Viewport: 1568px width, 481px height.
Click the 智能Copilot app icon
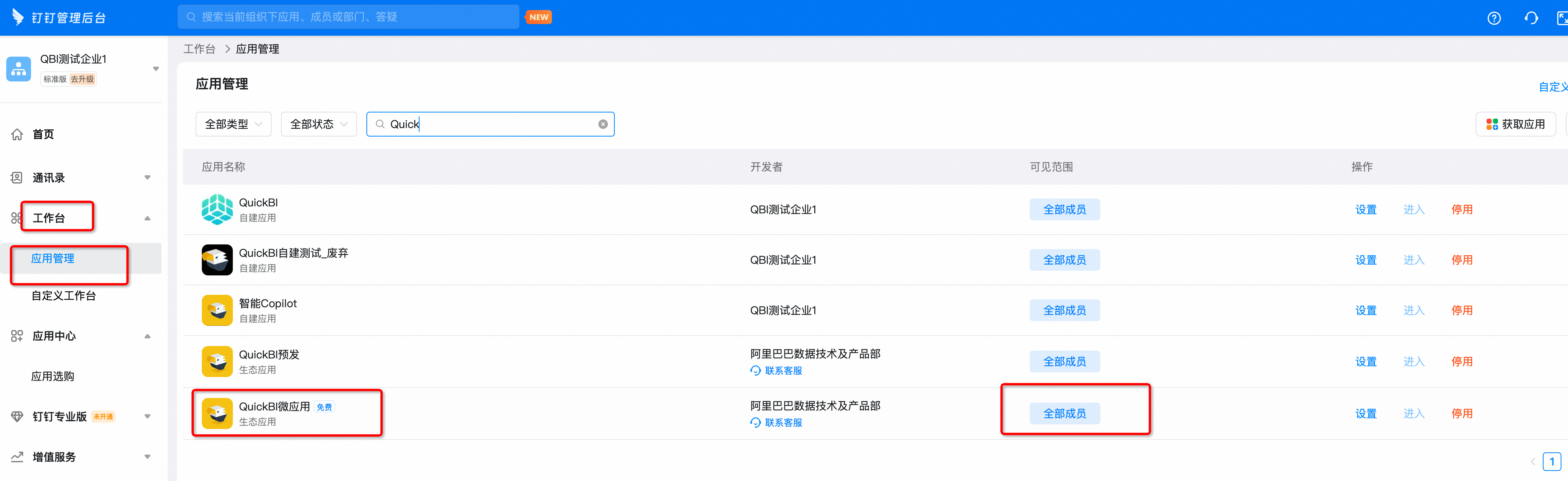(217, 310)
